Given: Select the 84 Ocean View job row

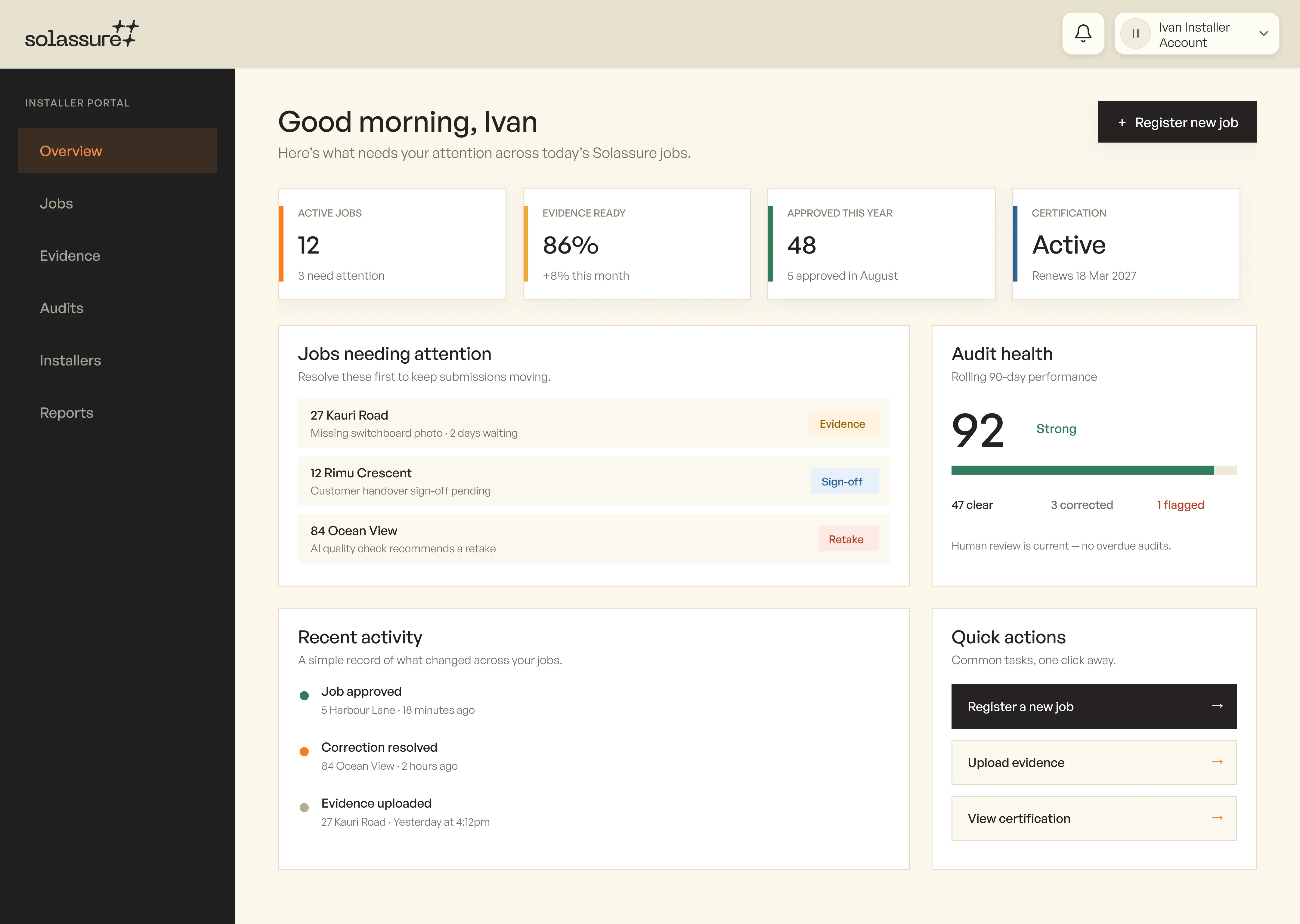Looking at the screenshot, I should tap(594, 539).
